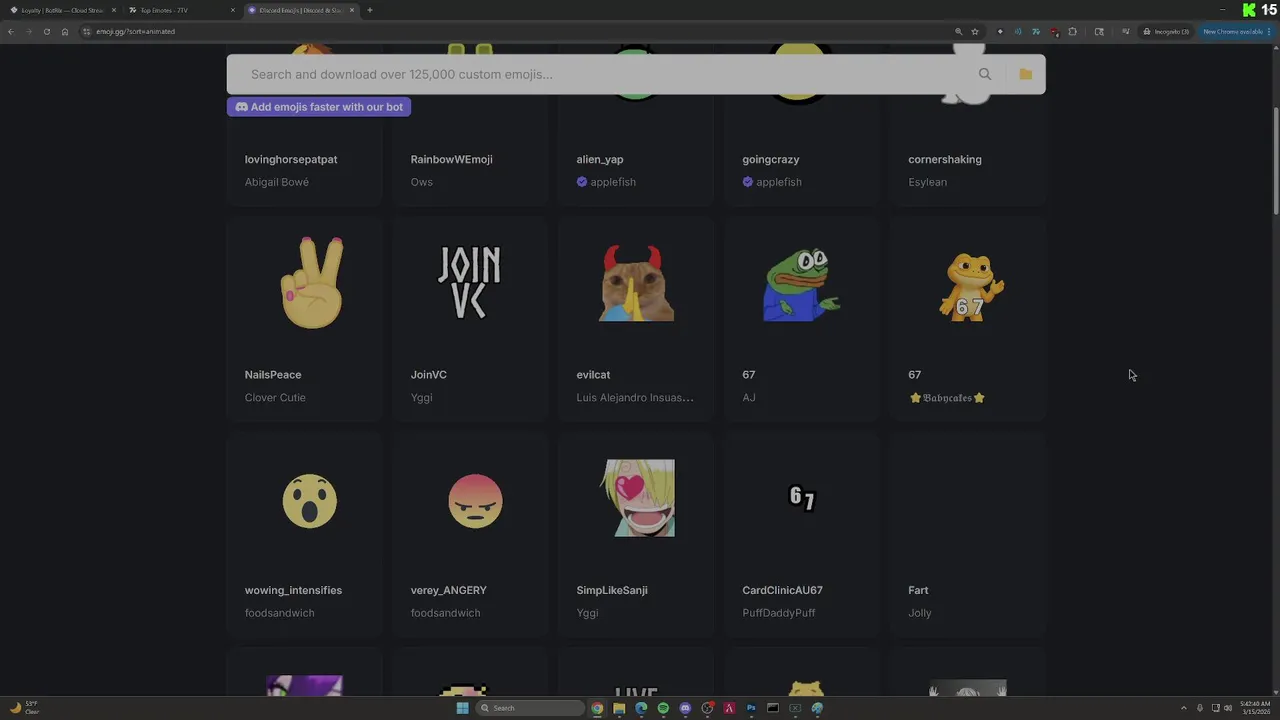Screen dimensions: 1280x720
Task: Click the browser back arrow
Action: click(11, 31)
